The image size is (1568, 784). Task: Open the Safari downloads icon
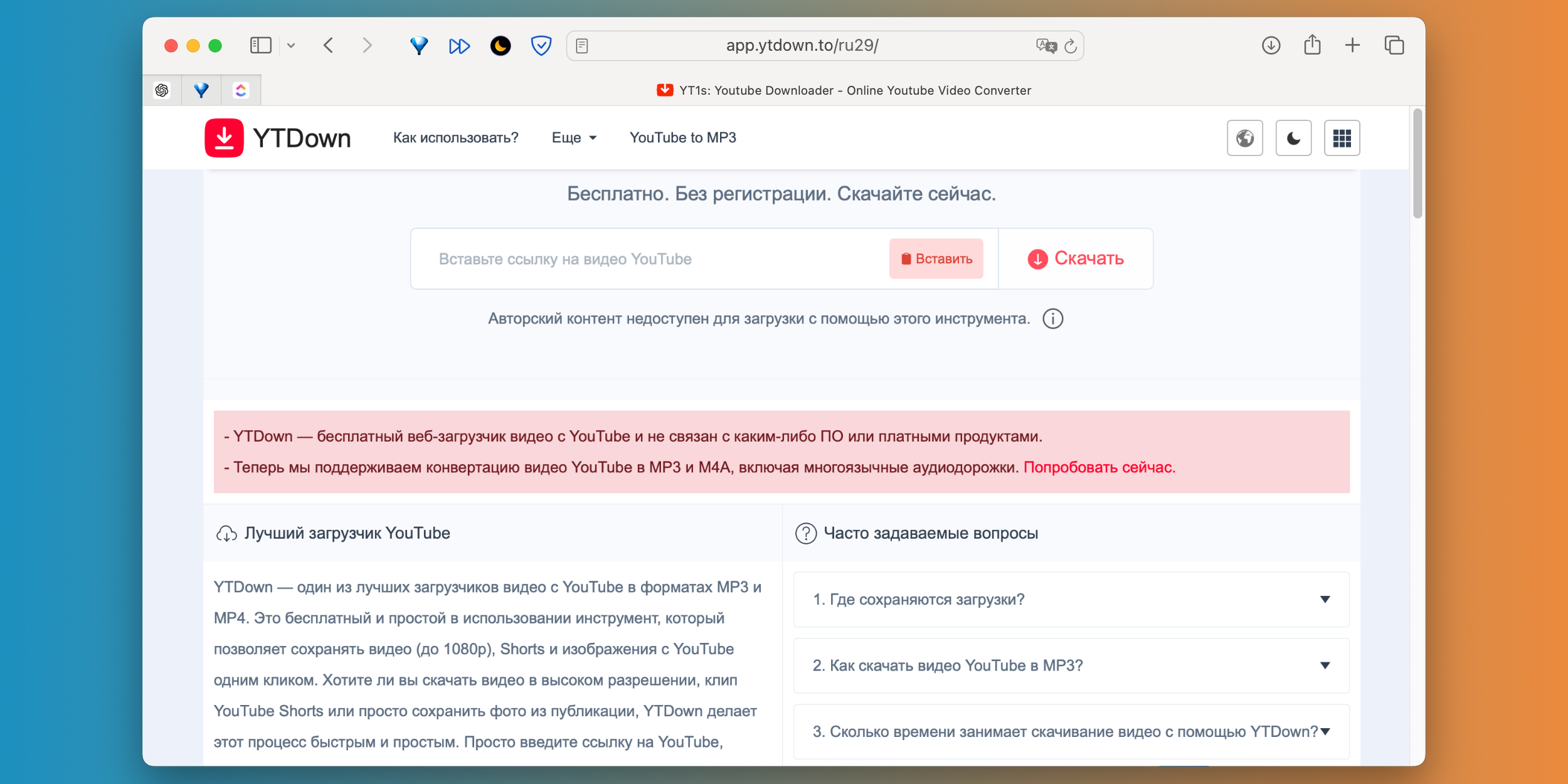coord(1271,45)
